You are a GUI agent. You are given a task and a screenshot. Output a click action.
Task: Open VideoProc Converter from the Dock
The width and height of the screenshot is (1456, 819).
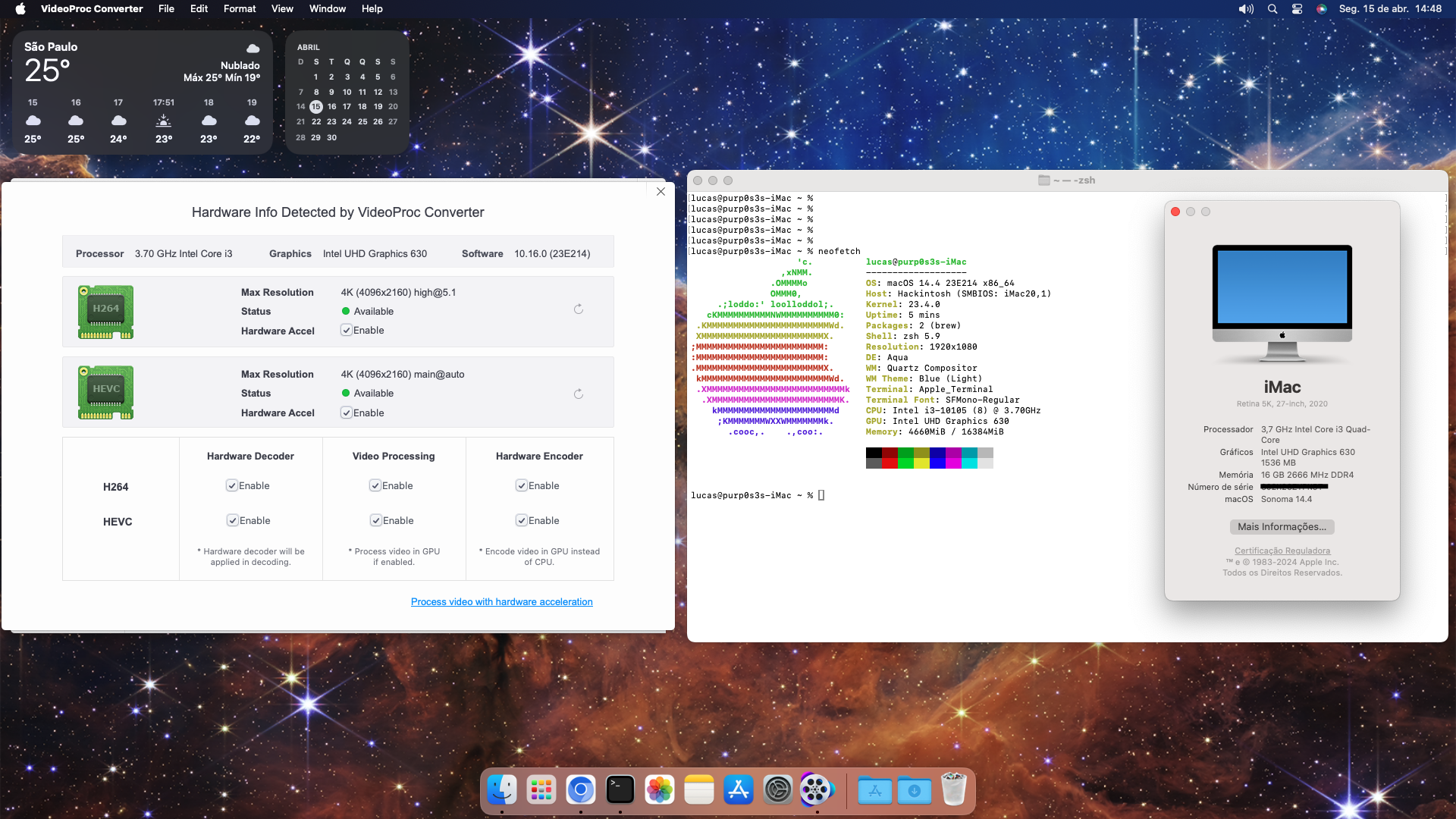[x=816, y=790]
